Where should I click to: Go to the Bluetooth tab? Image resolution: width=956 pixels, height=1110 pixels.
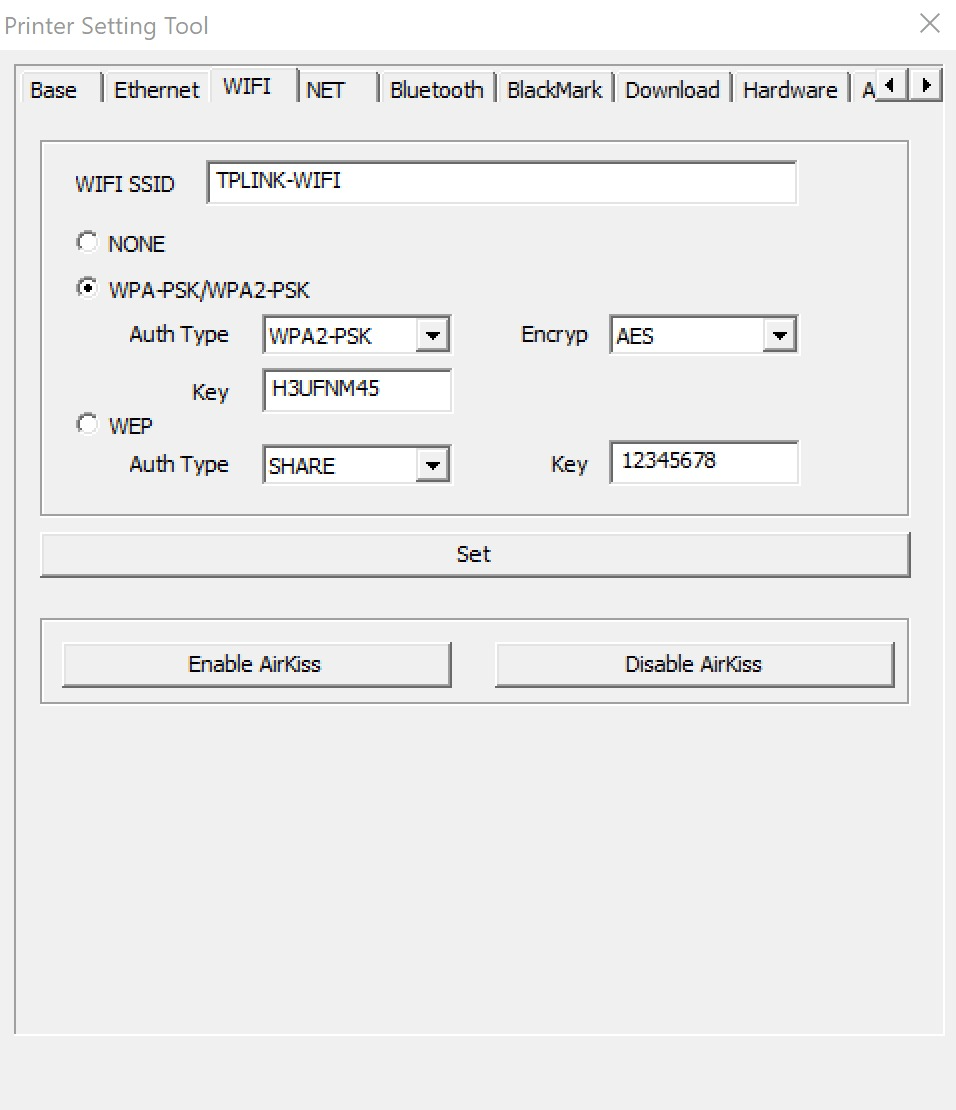(x=436, y=90)
